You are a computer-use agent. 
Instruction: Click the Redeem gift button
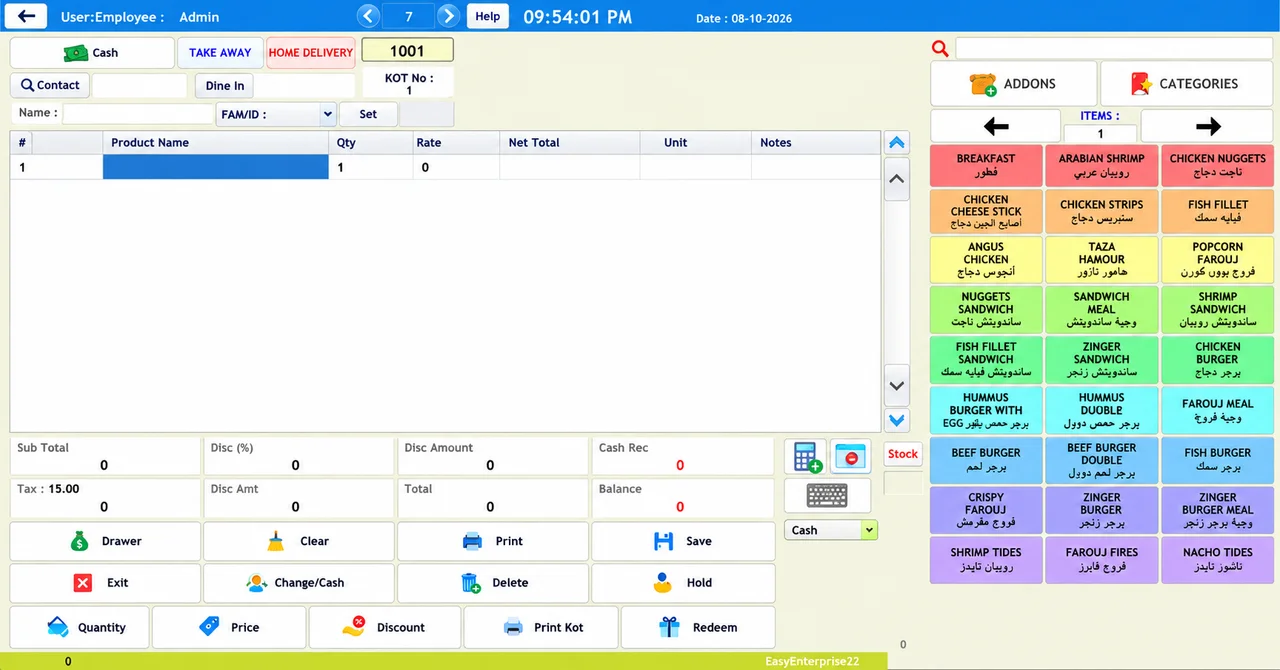(x=698, y=627)
